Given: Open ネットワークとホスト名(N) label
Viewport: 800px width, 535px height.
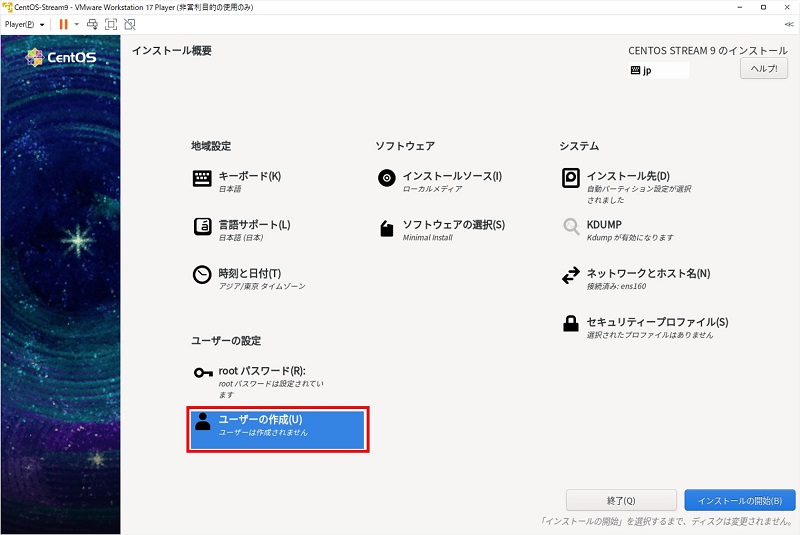Looking at the screenshot, I should pos(648,273).
